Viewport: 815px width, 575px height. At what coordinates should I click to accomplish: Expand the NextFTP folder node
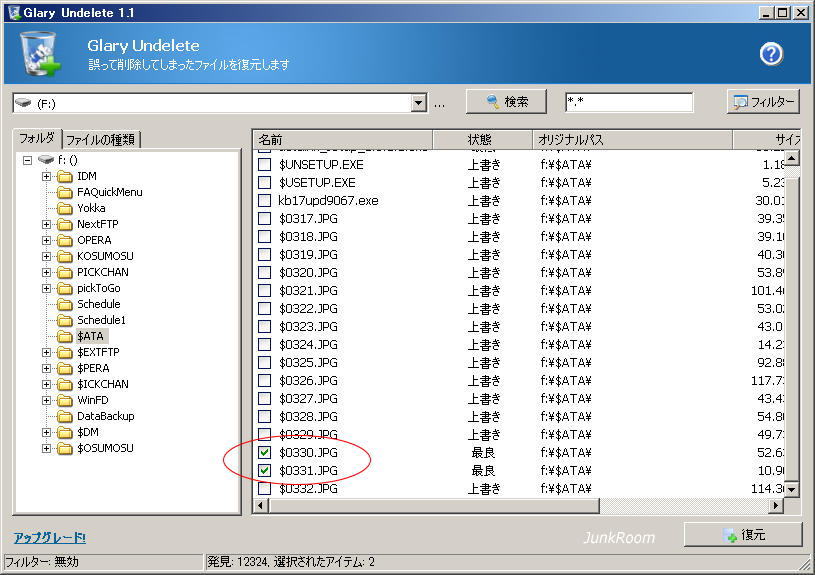(x=46, y=225)
